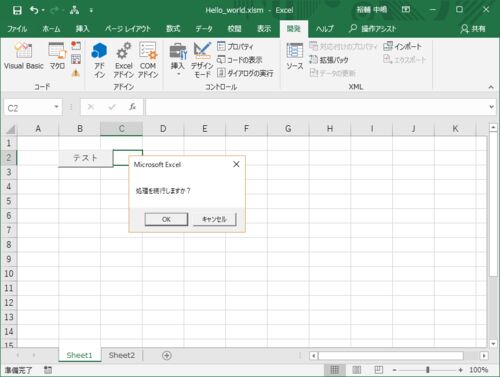
Task: Click horizontal scrollbar right arrow
Action: 484,356
